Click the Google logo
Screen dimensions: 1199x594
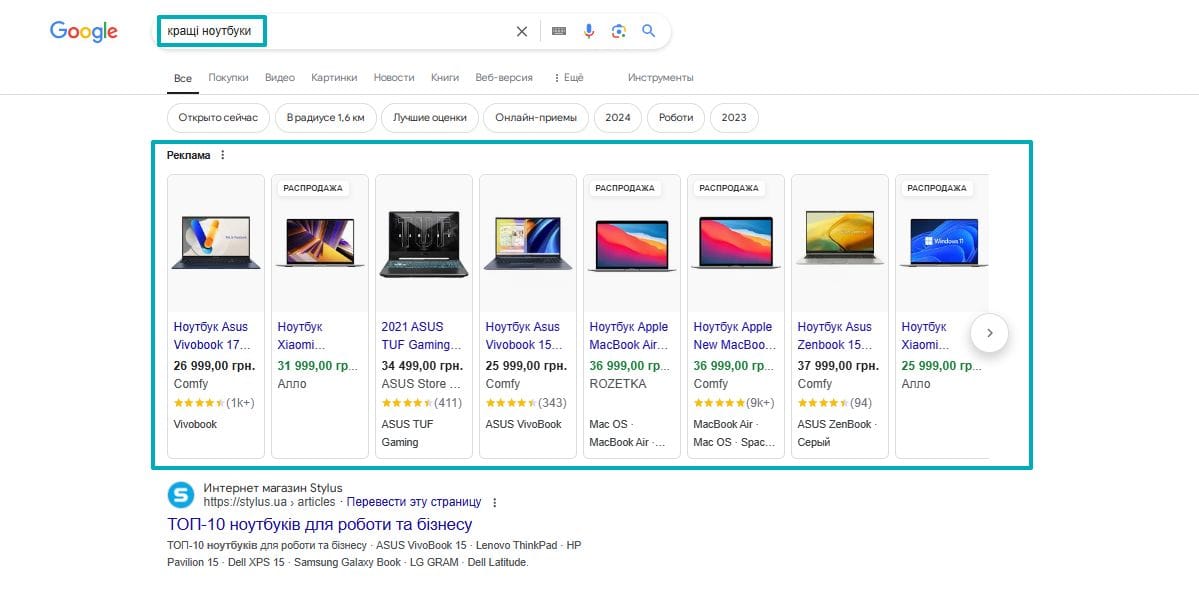pyautogui.click(x=83, y=31)
